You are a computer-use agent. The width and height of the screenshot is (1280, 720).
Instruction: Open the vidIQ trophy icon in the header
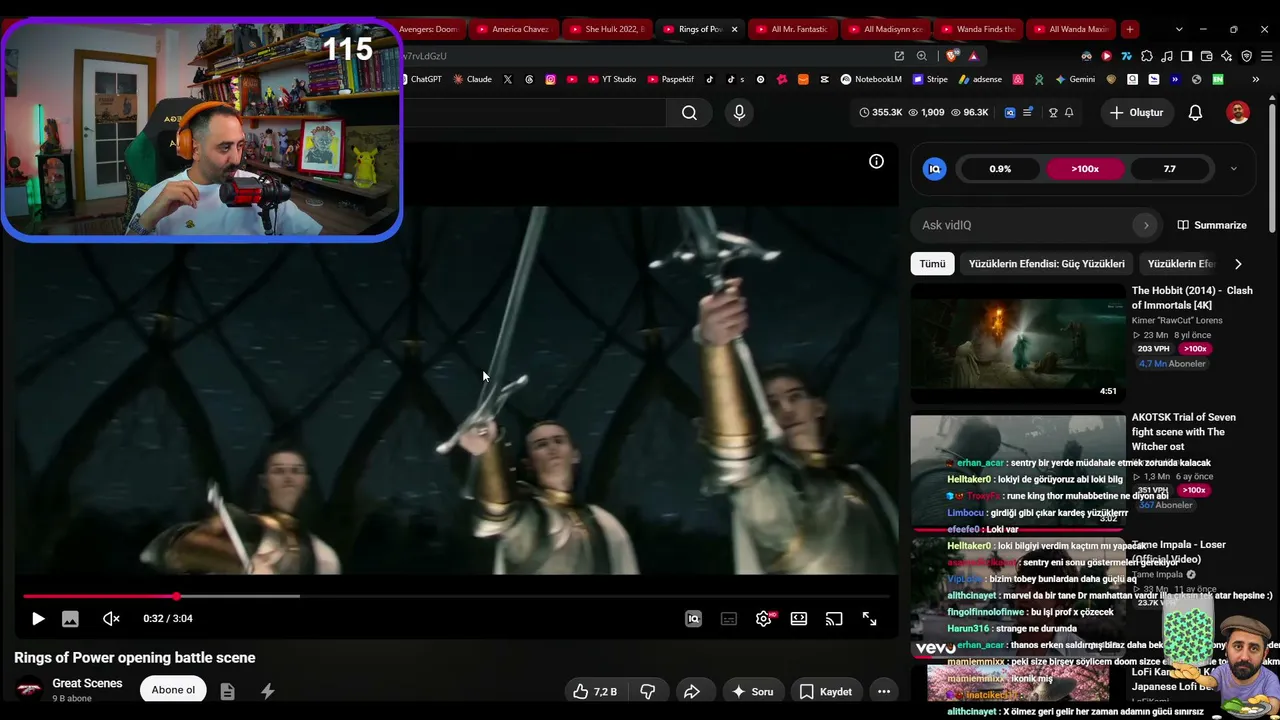[1052, 113]
